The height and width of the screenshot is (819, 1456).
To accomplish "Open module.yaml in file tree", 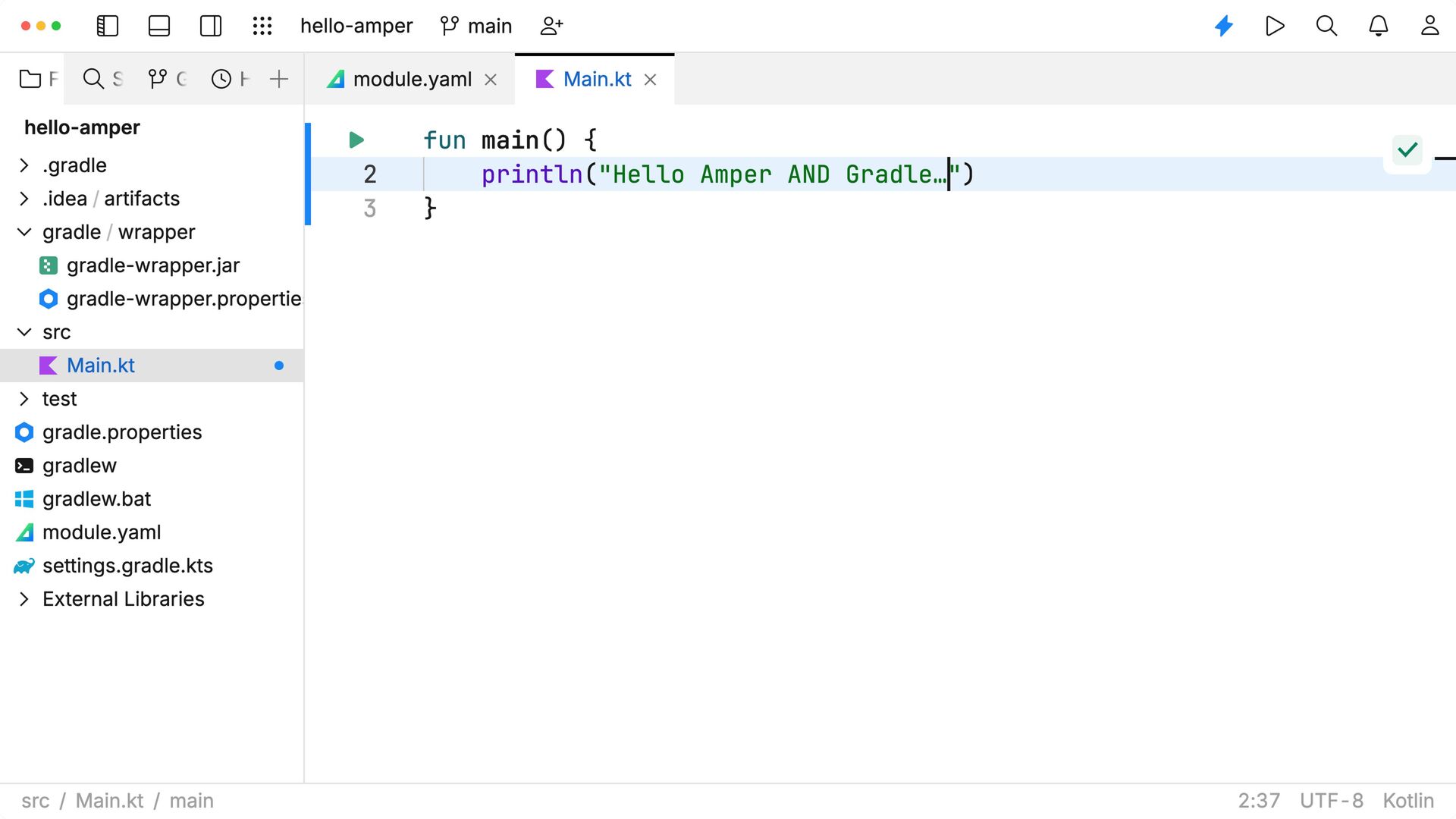I will (152, 532).
